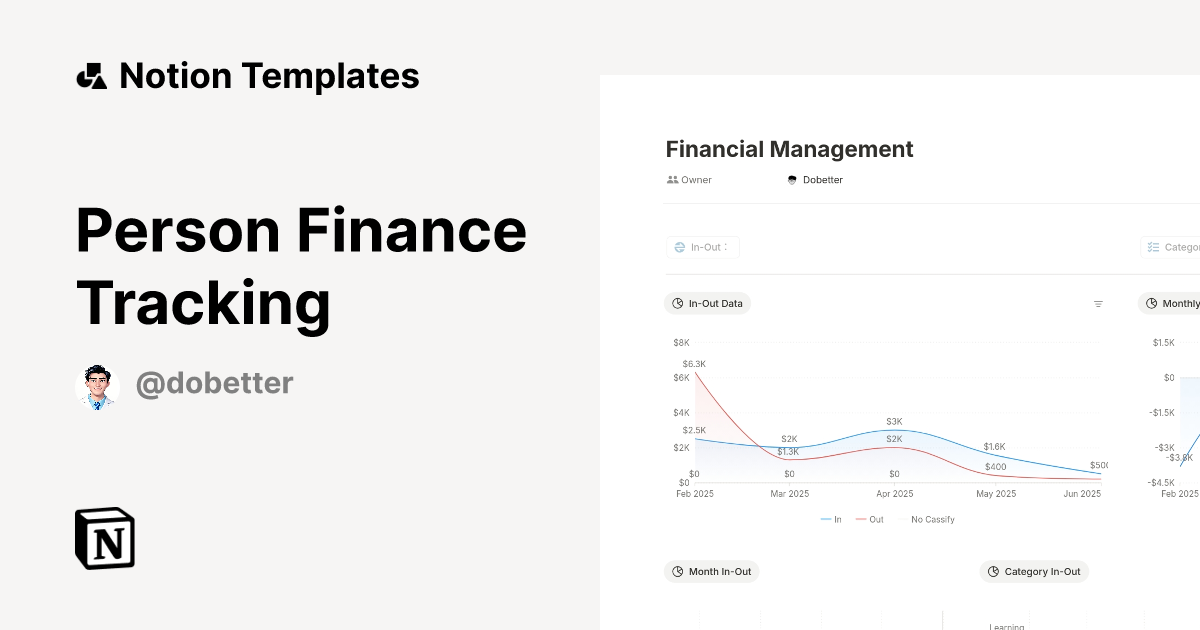
Task: Select the pie chart icon on Month In-Out
Action: (678, 571)
